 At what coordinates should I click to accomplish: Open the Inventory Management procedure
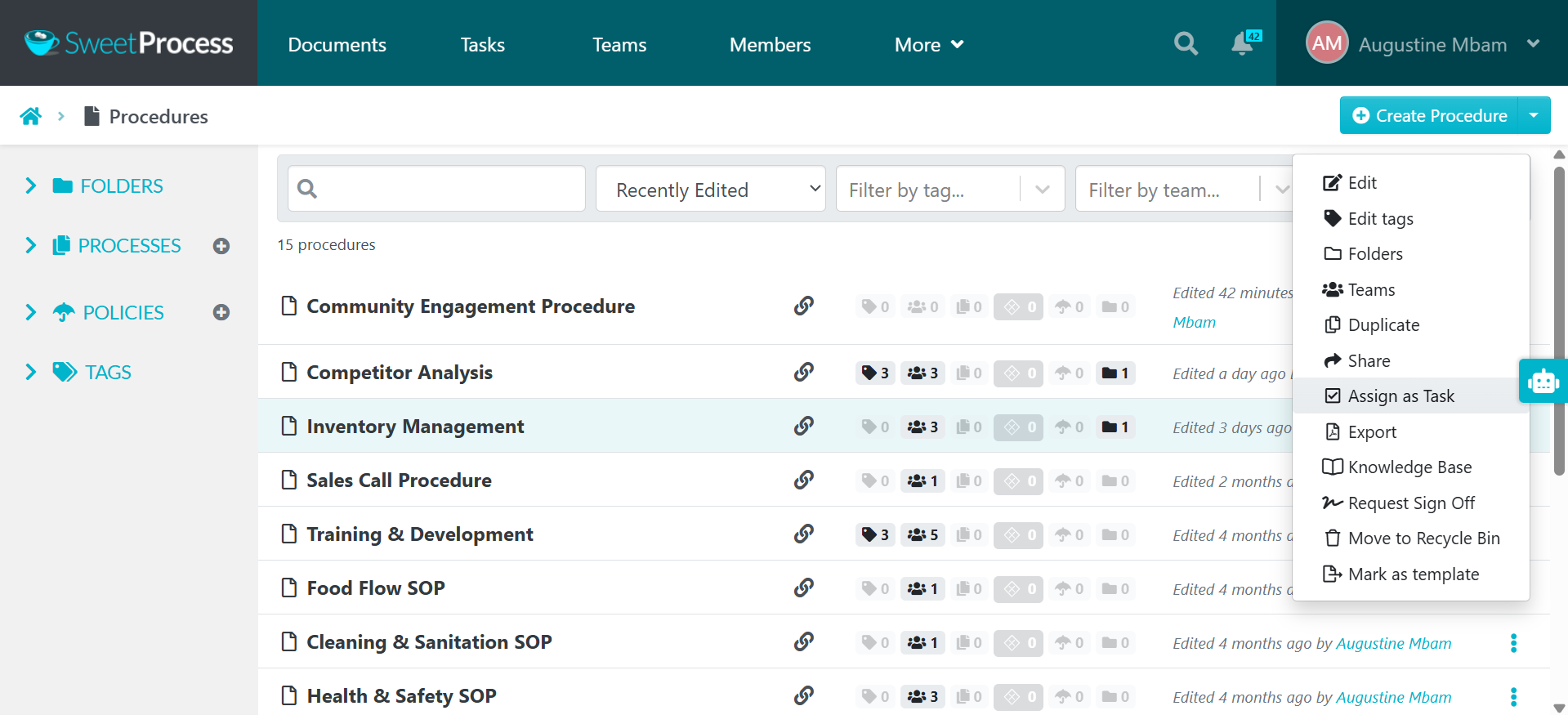click(415, 426)
